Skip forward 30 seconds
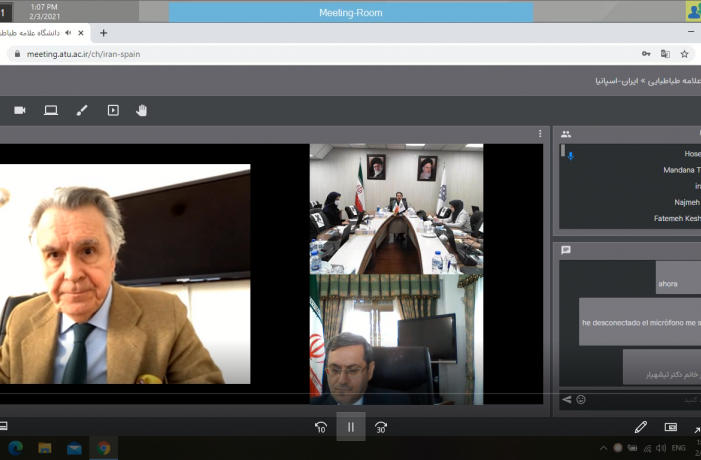701x460 pixels. coord(381,427)
